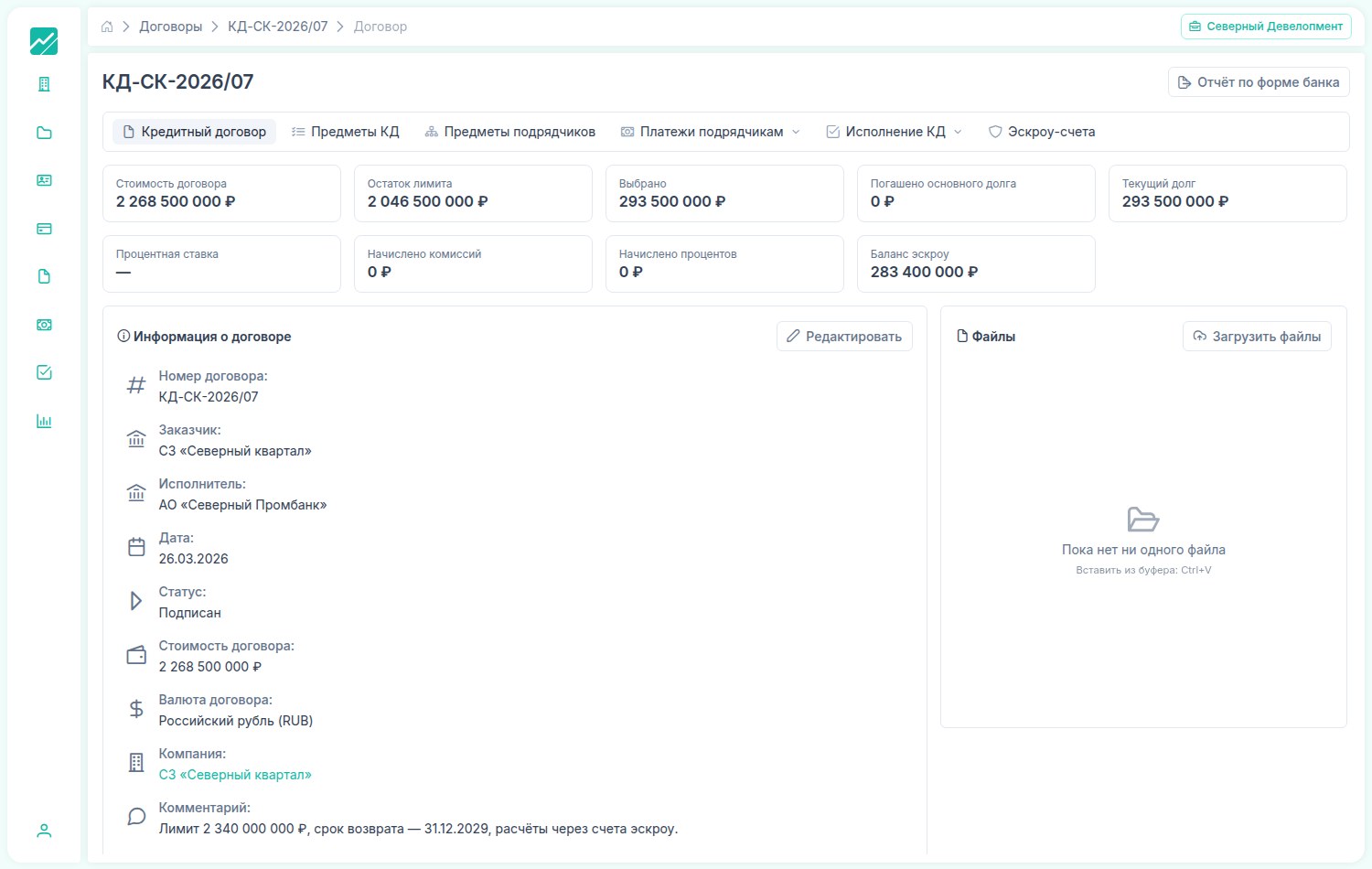Viewport: 1372px width, 869px height.
Task: Click the date value 26.03.2026
Action: pyautogui.click(x=194, y=559)
